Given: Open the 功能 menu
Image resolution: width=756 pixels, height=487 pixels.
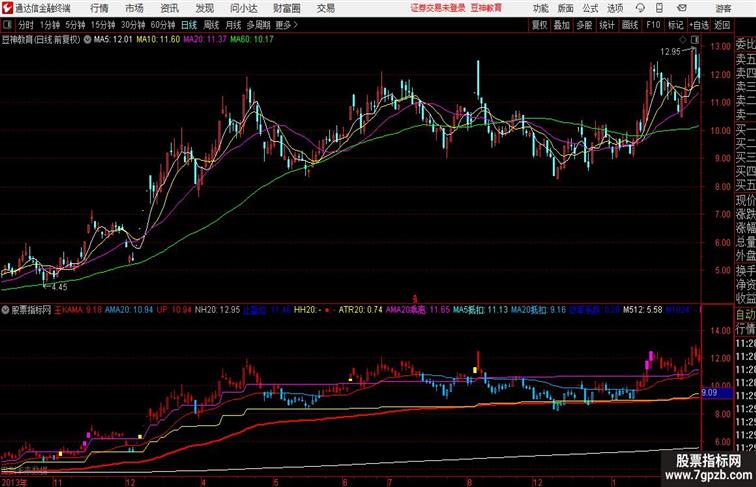Looking at the screenshot, I should pyautogui.click(x=541, y=8).
